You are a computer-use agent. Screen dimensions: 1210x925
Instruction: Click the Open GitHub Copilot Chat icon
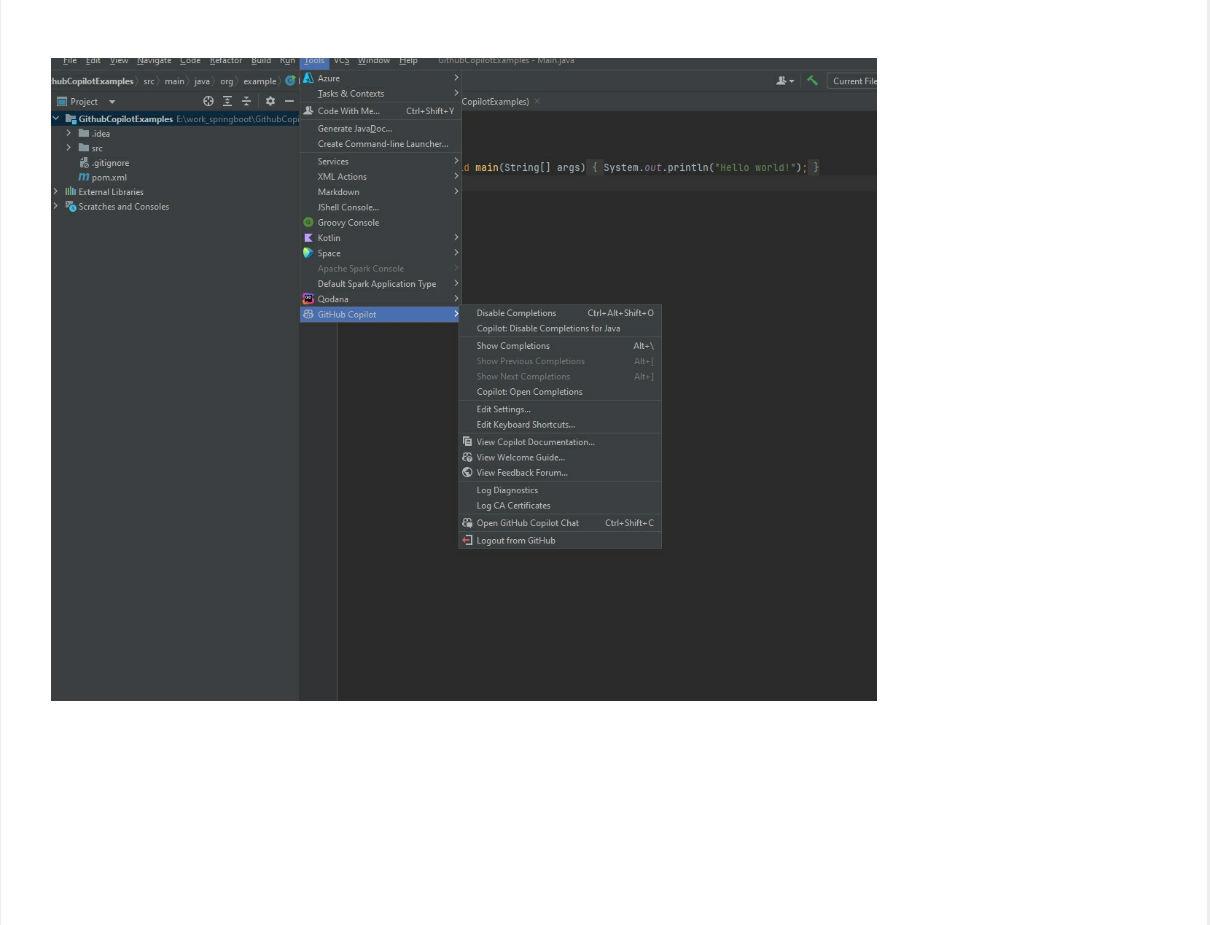[467, 523]
